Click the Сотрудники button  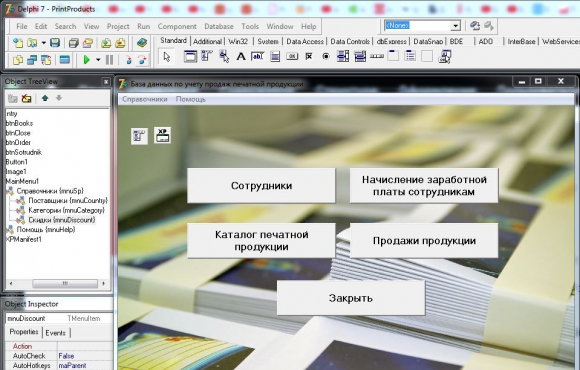262,185
